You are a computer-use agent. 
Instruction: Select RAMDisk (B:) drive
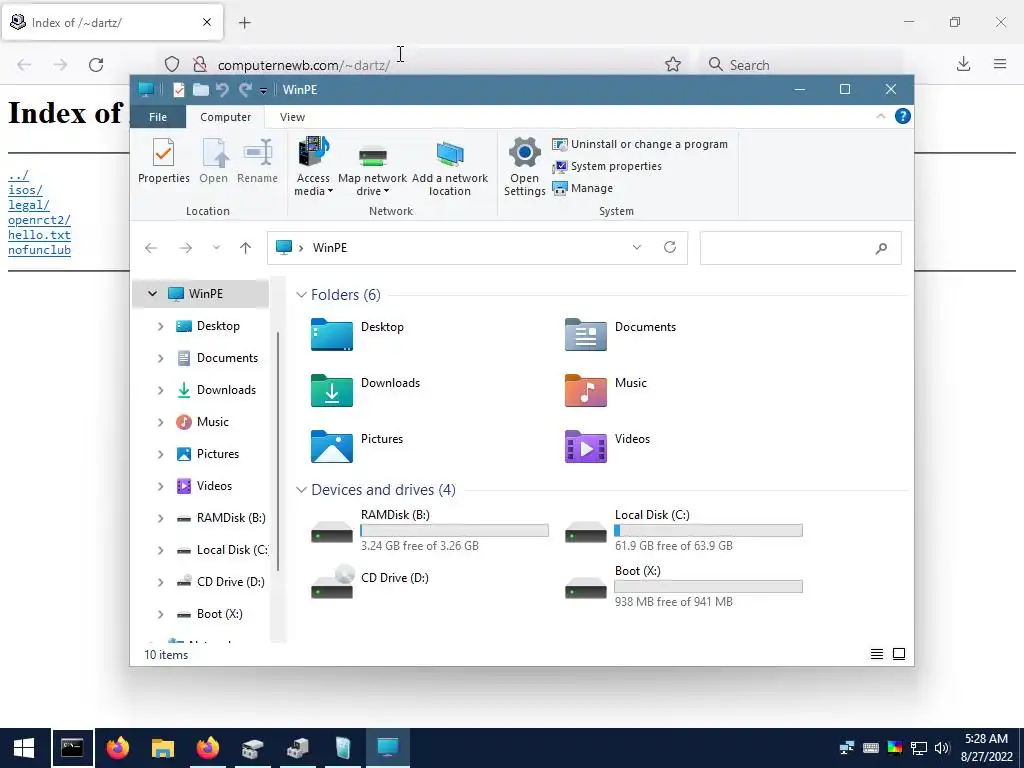point(429,530)
